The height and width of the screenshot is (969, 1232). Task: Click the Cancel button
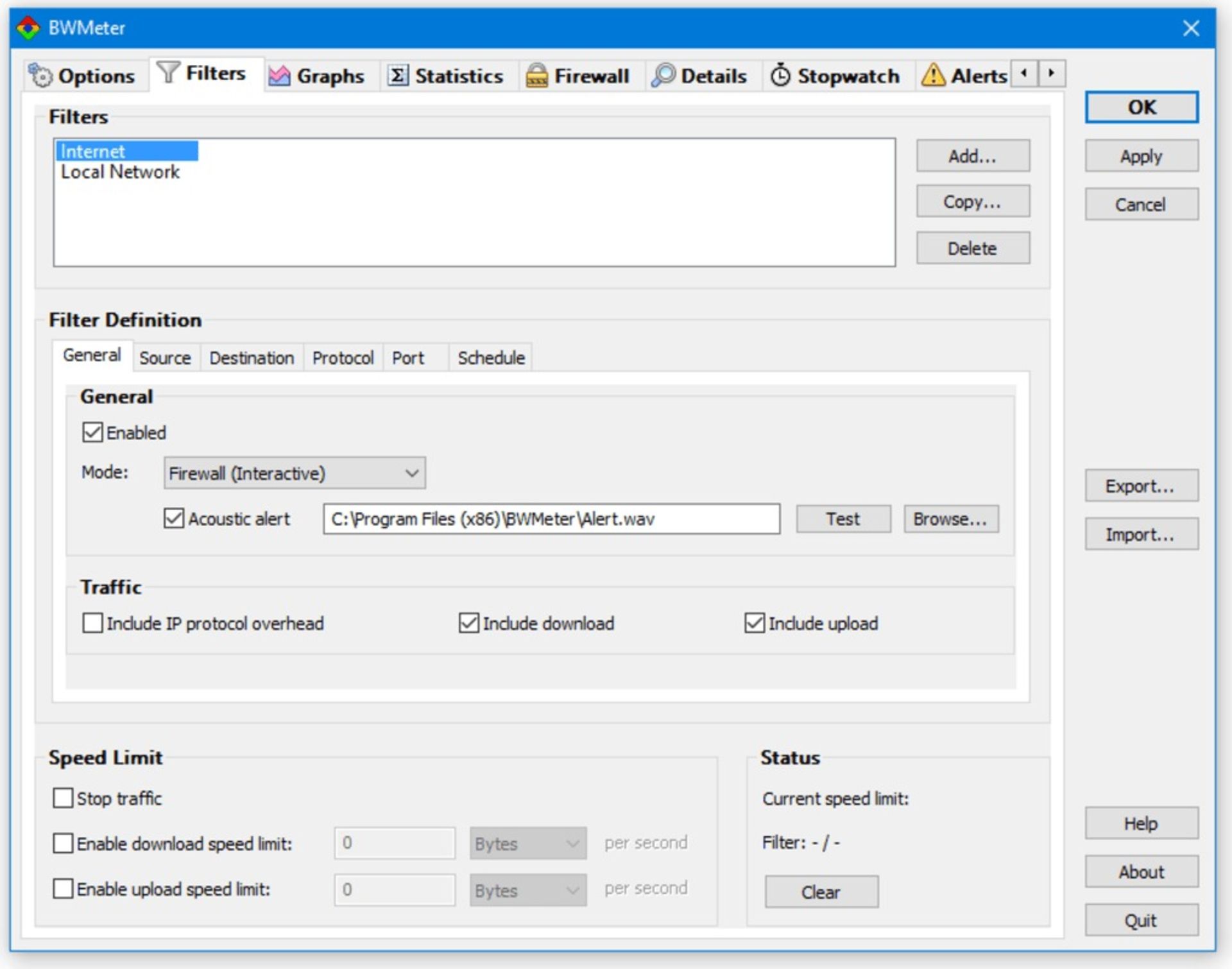1142,204
